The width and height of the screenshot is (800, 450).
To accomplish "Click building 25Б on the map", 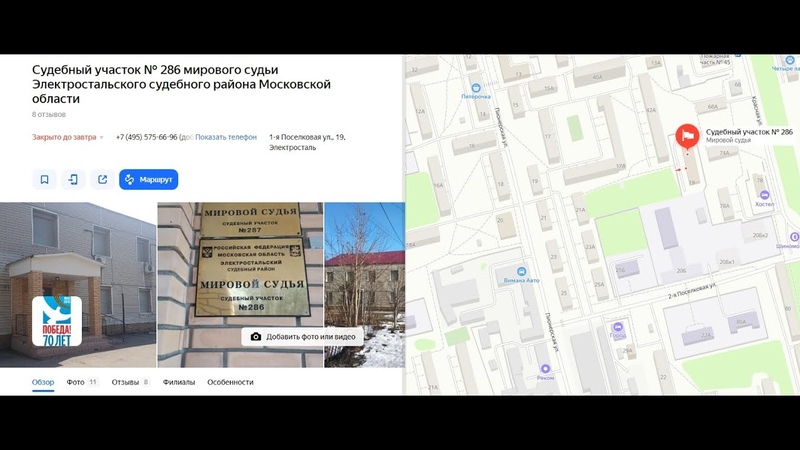I will (x=620, y=270).
